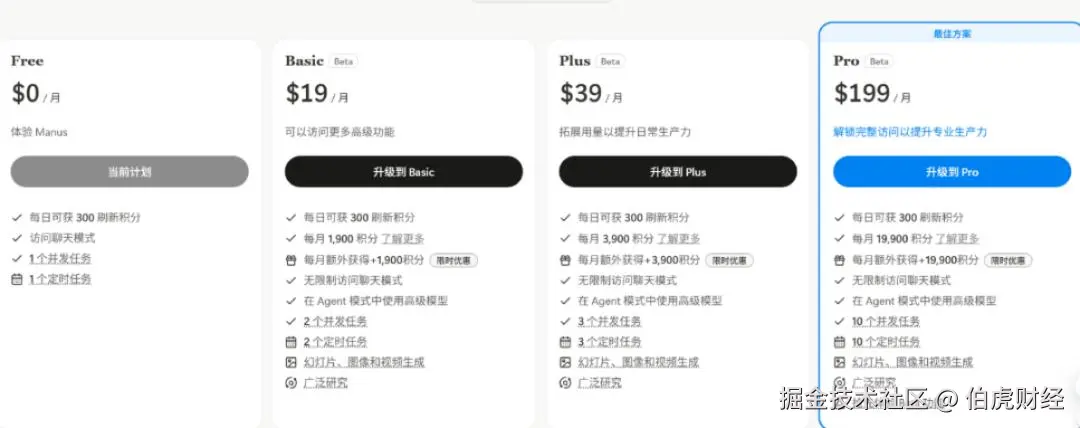
Task: Click the image icon beside Pro plan's 幻灯片、图像和视频生成
Action: [x=840, y=363]
